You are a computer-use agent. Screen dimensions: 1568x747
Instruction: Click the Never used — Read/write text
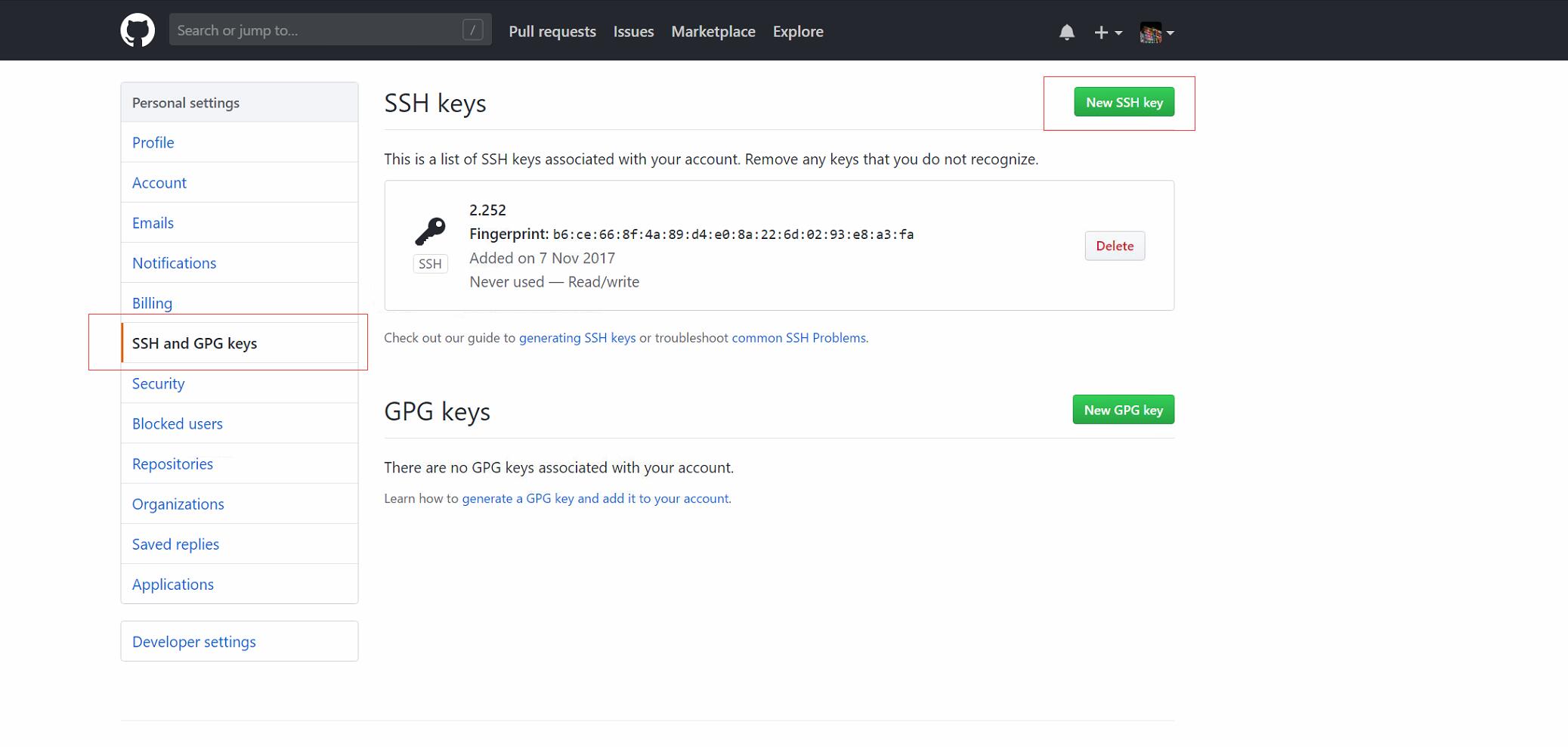pyautogui.click(x=554, y=281)
